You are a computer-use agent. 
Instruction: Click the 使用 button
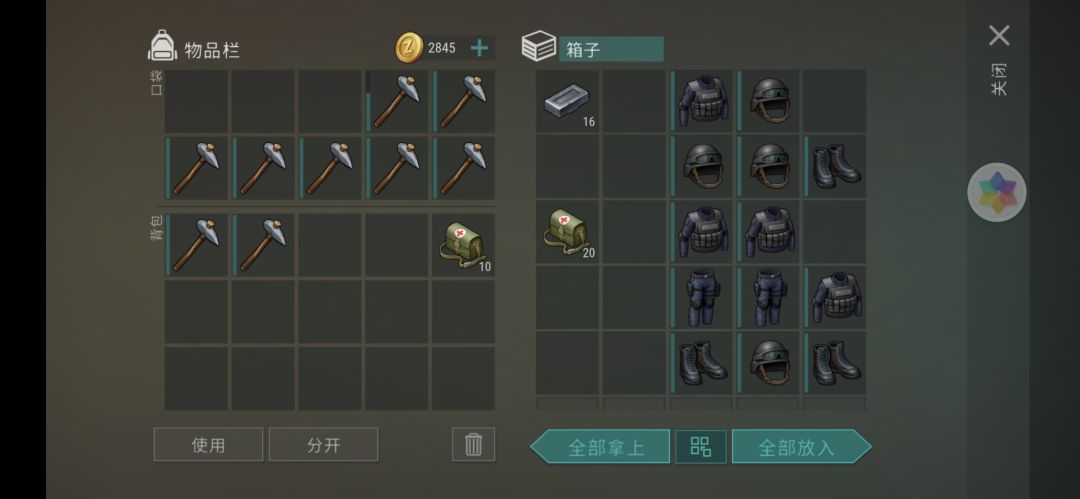tap(209, 445)
